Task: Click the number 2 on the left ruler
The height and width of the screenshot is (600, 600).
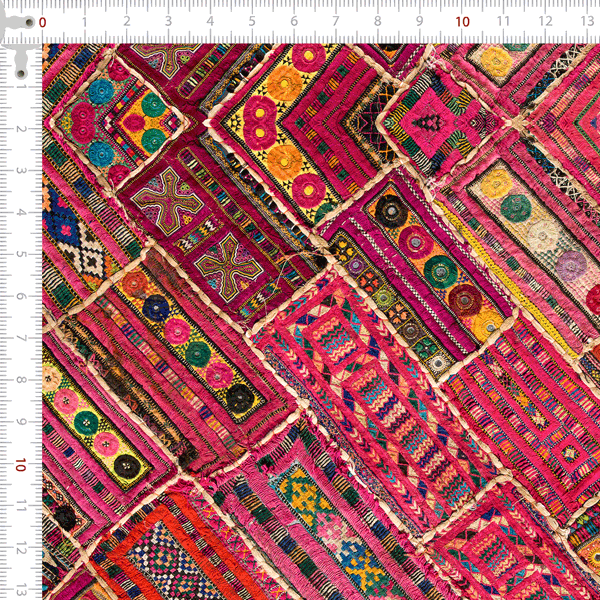Action: (x=21, y=129)
